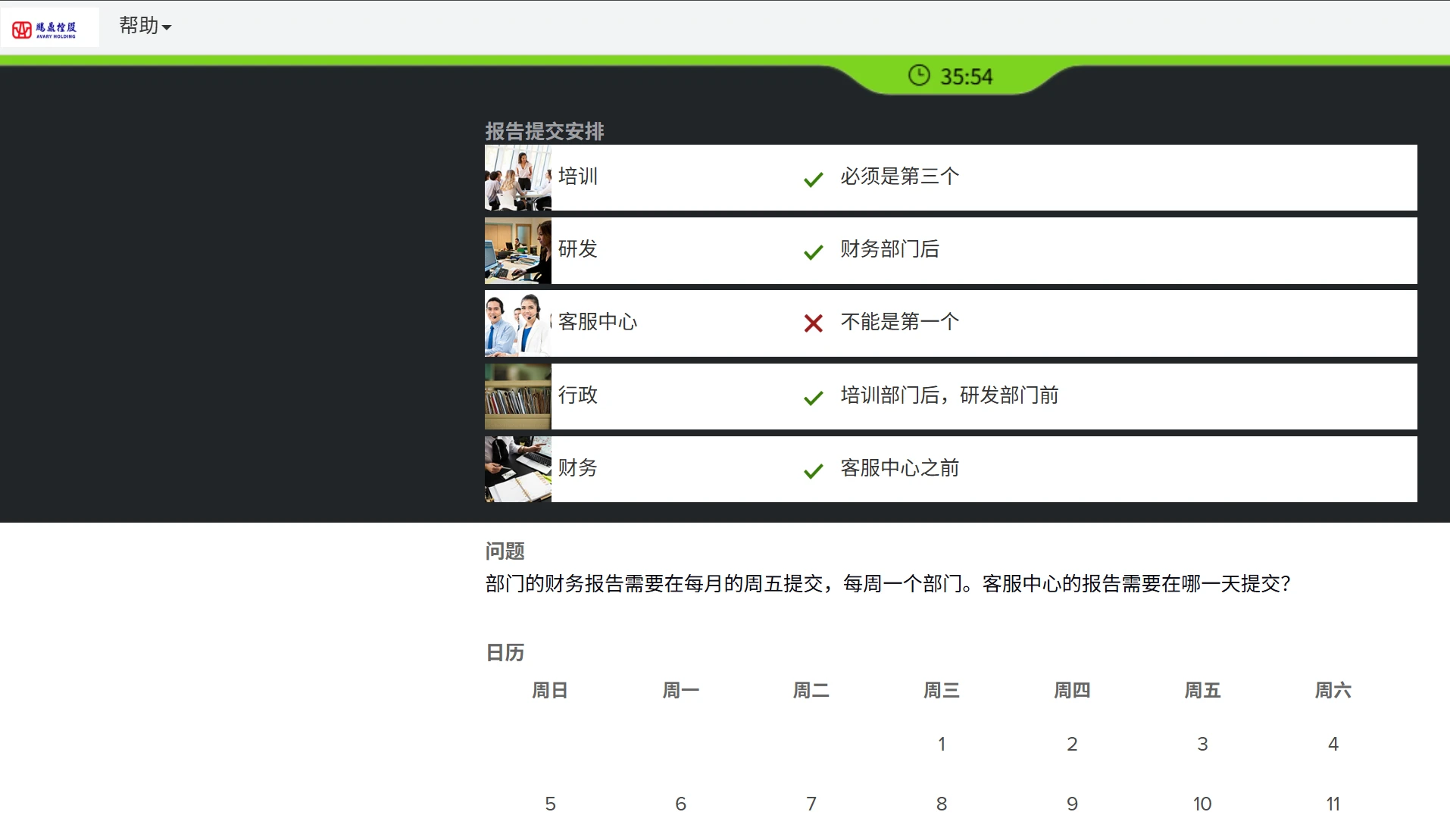Click the clock icon beside the timer
1450x840 pixels.
coord(918,75)
